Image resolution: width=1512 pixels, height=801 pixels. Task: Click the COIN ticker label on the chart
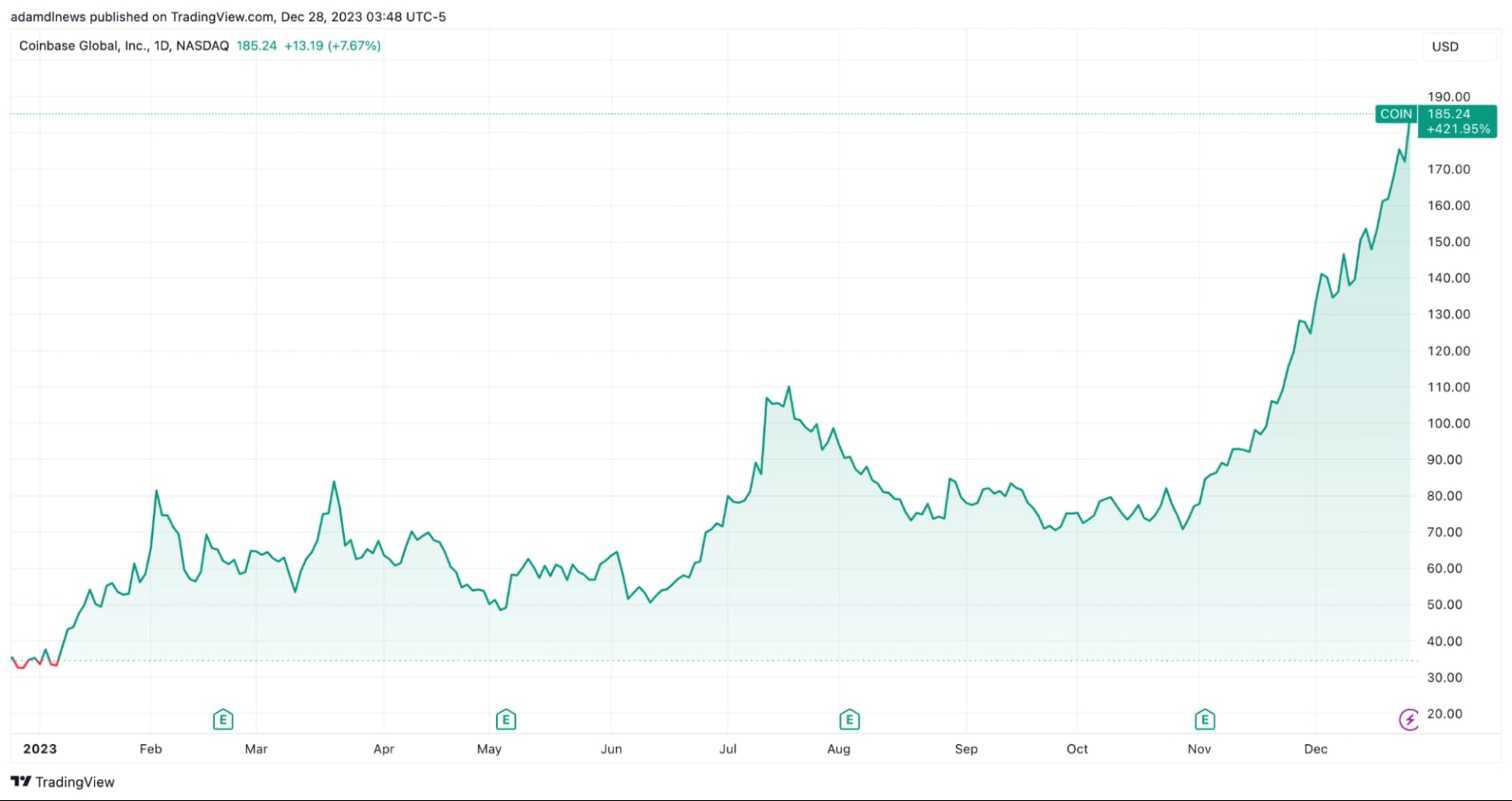click(1395, 114)
